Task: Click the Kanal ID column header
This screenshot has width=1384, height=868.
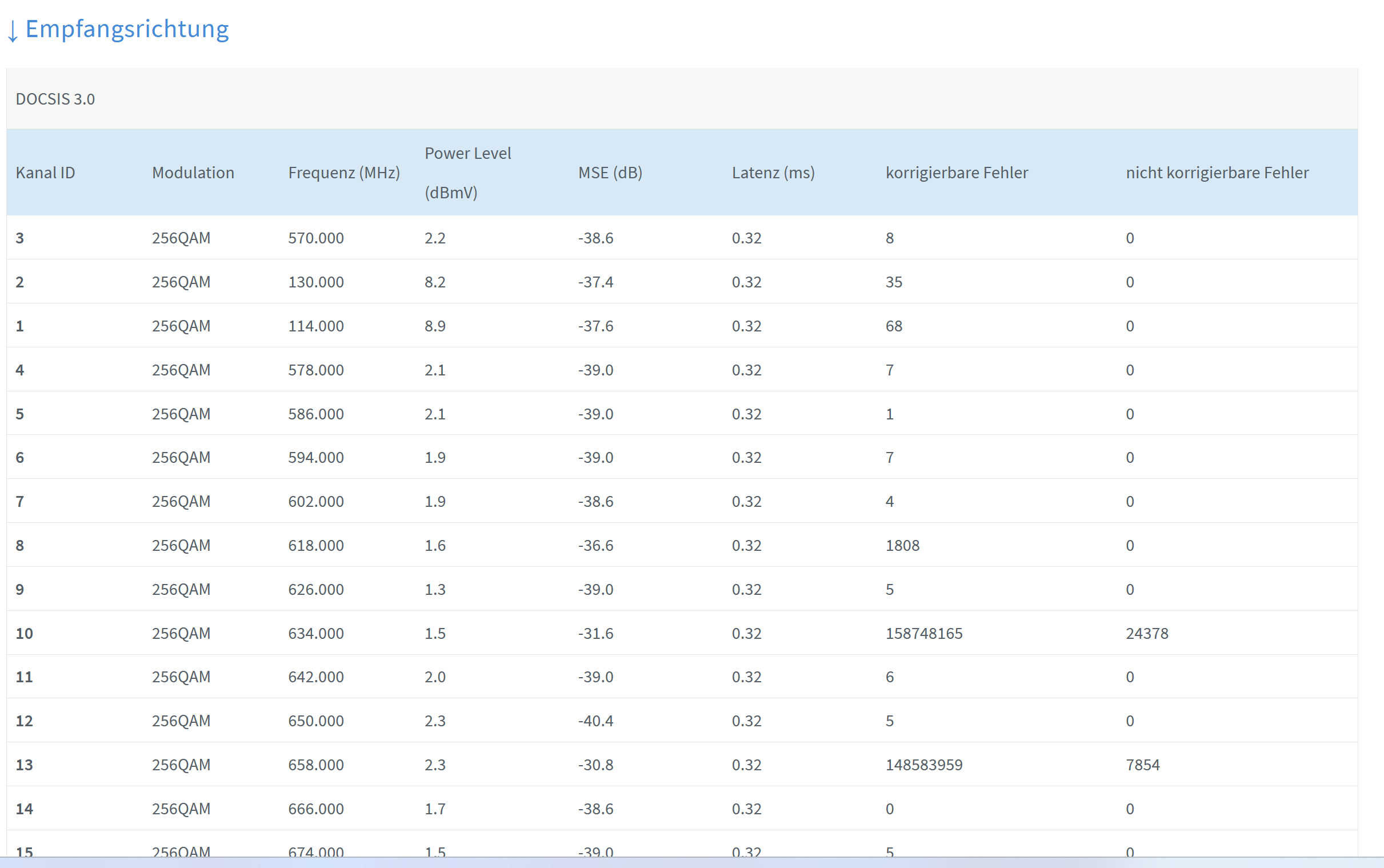Action: point(45,173)
